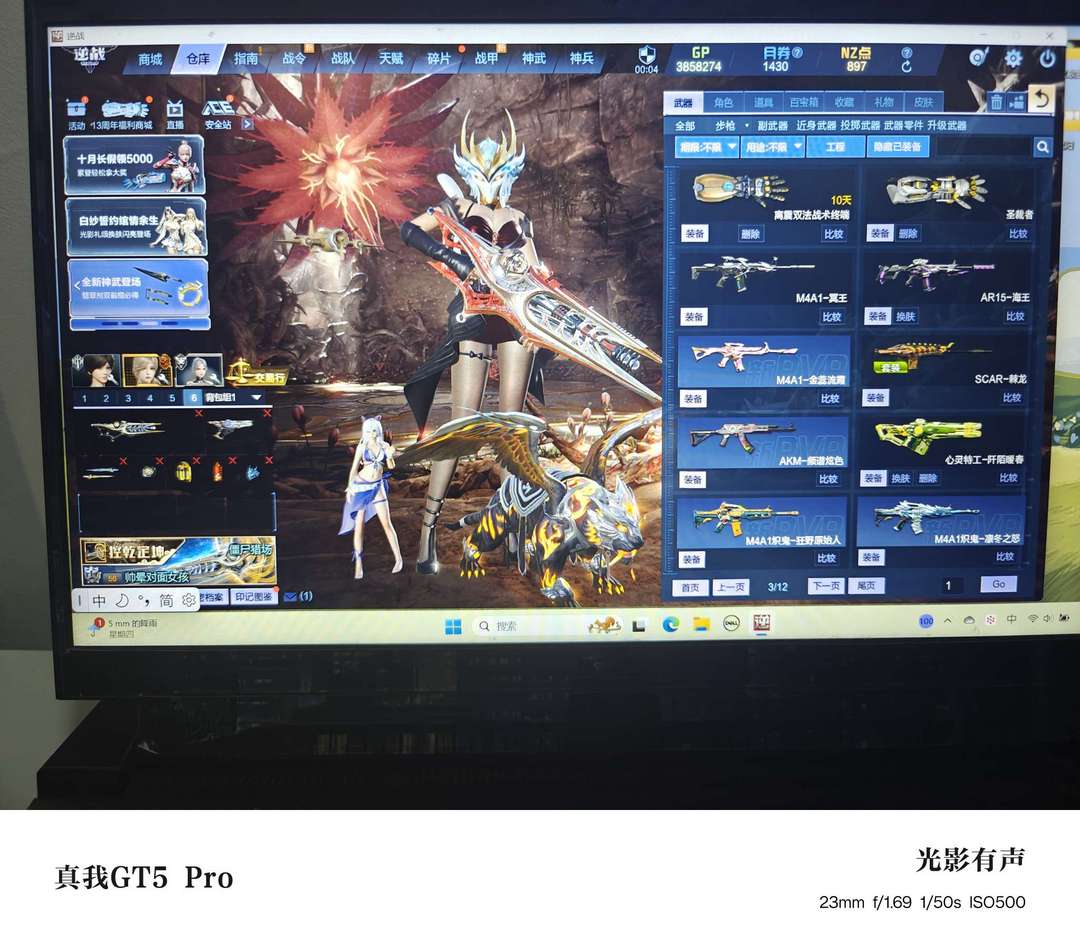Open the music disc icon at top right

pyautogui.click(x=978, y=58)
